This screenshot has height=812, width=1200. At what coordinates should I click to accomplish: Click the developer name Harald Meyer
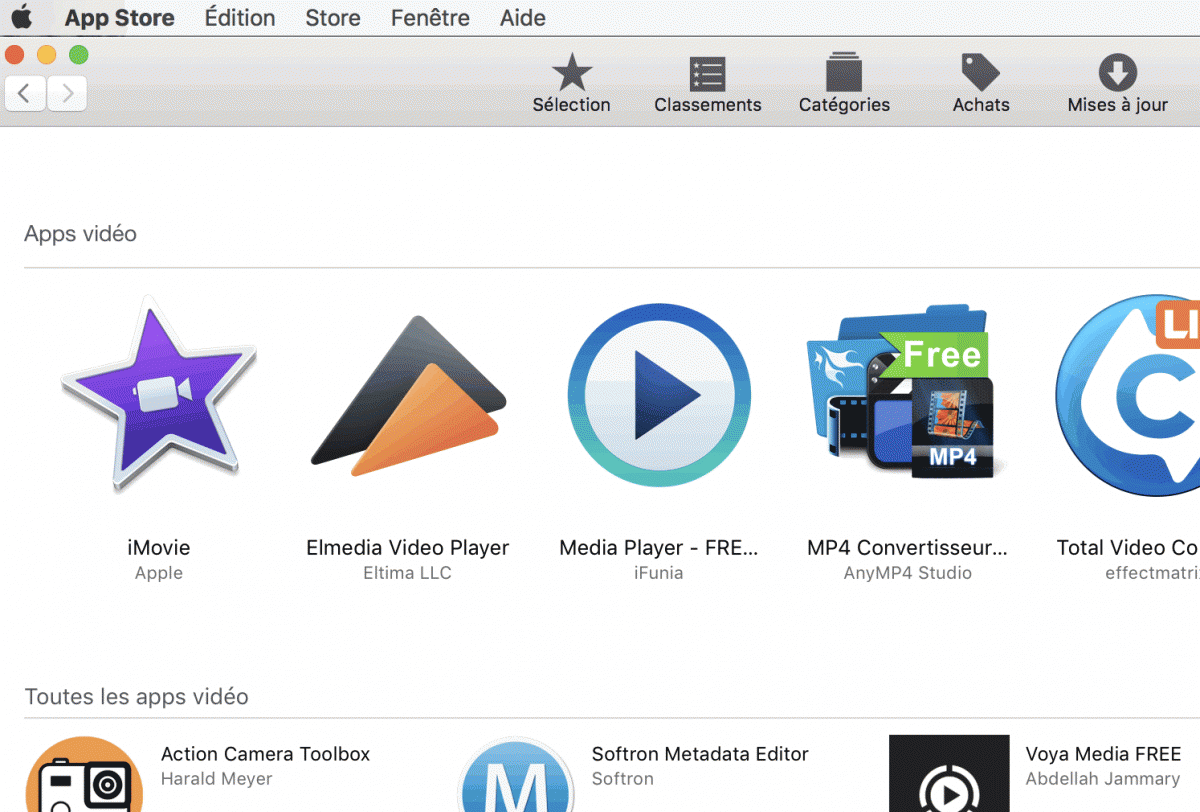click(216, 779)
